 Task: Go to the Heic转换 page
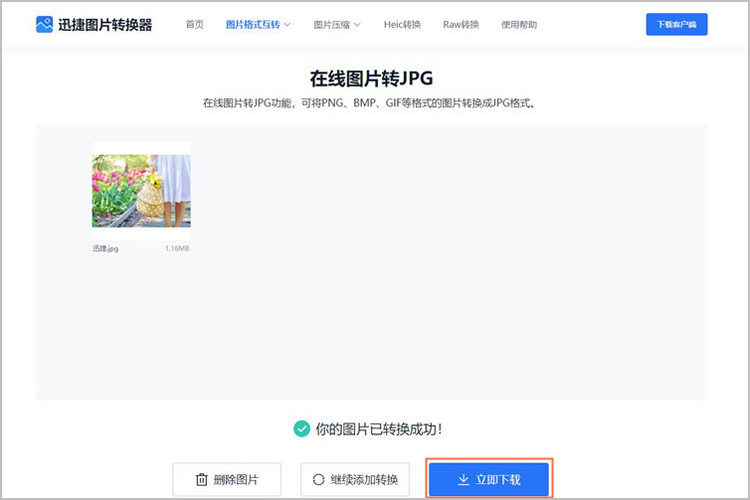tap(402, 24)
